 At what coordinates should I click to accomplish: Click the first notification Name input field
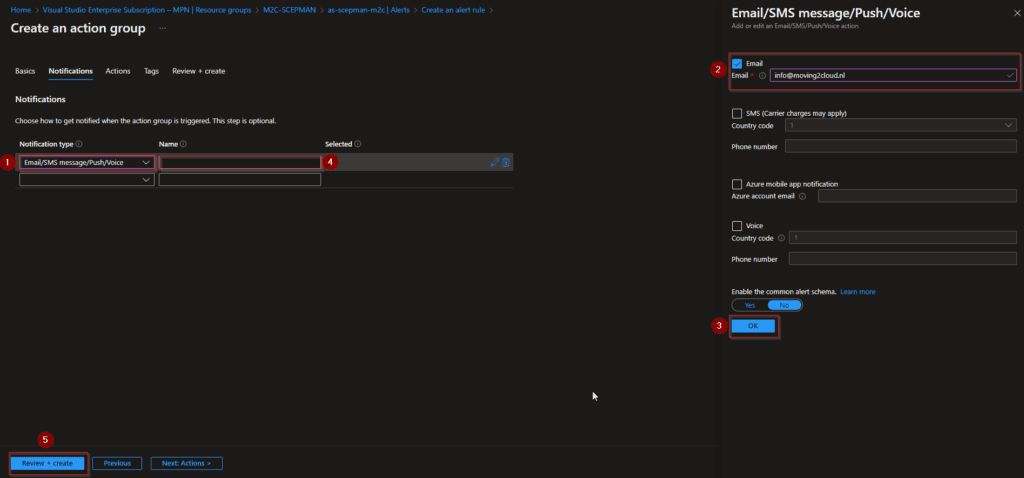click(x=240, y=162)
